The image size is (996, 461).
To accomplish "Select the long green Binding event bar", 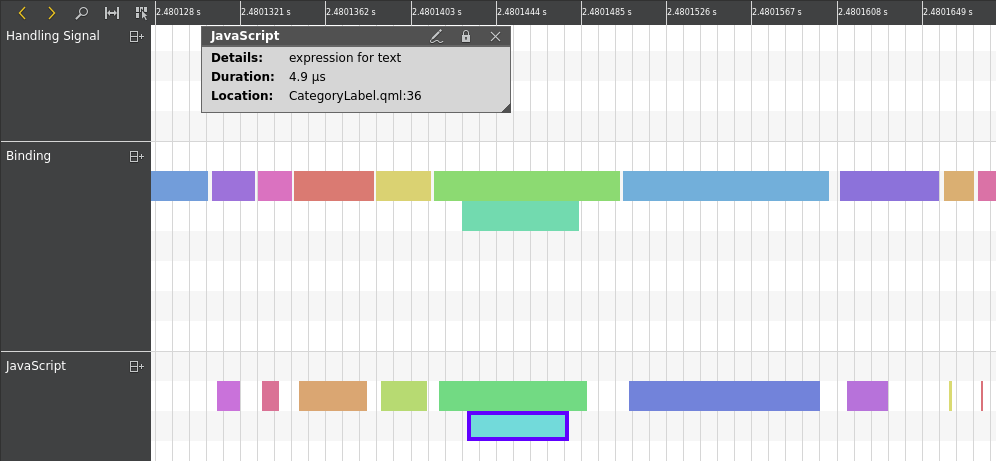I will [526, 186].
